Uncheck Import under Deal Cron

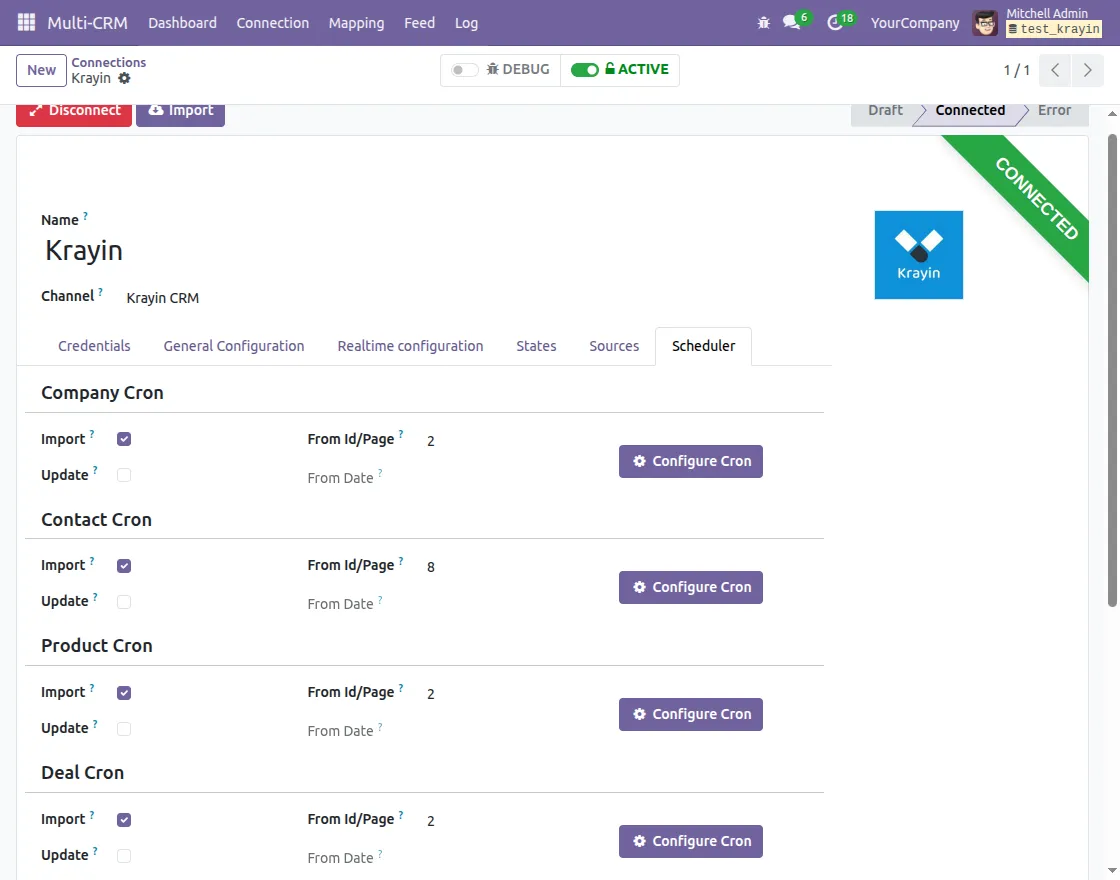click(124, 820)
